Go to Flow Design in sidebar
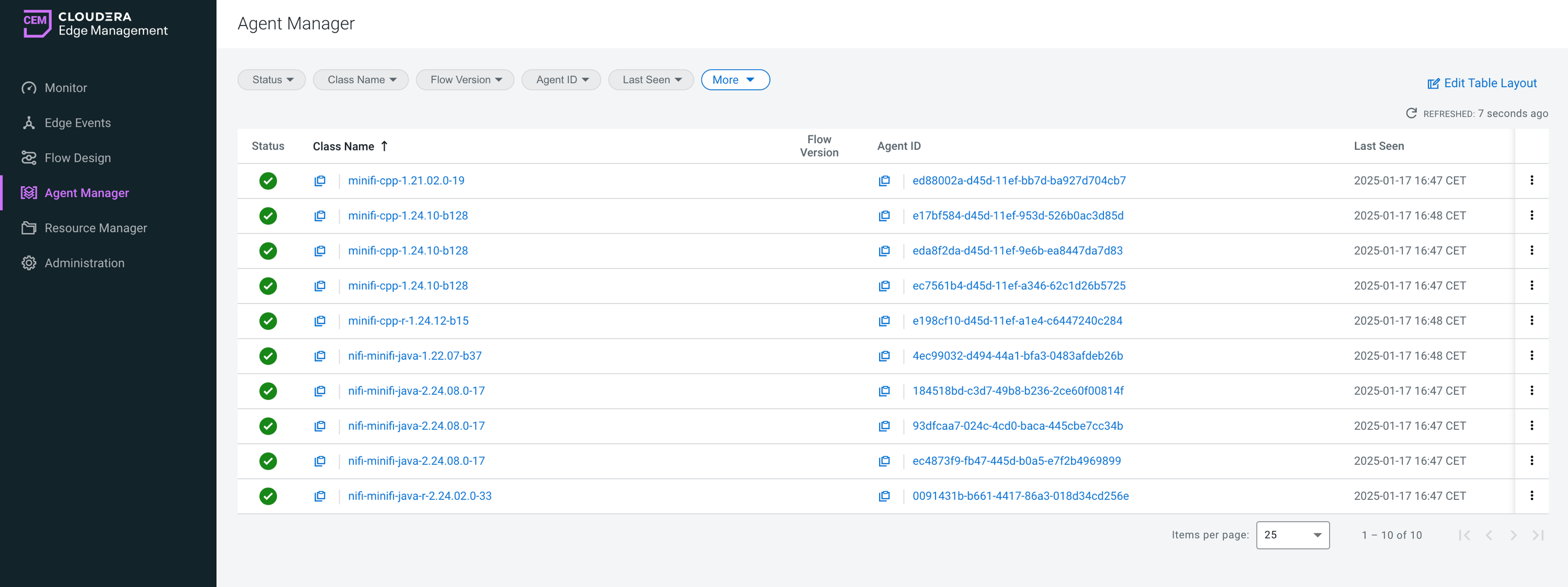The width and height of the screenshot is (1568, 587). pos(77,158)
